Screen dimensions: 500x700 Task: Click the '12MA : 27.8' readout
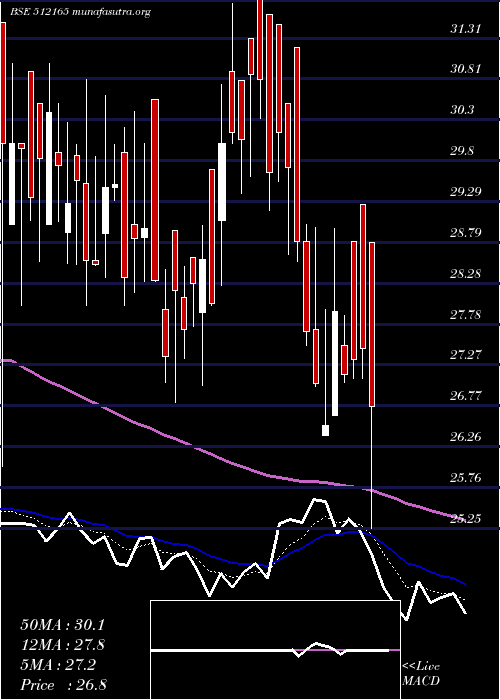click(62, 645)
